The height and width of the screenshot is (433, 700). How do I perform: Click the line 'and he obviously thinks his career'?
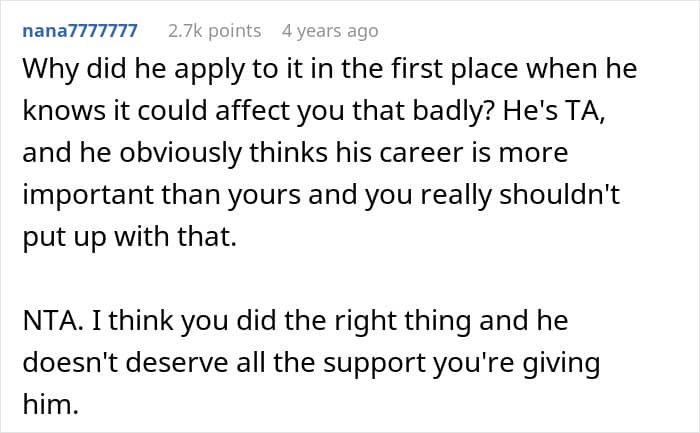295,153
